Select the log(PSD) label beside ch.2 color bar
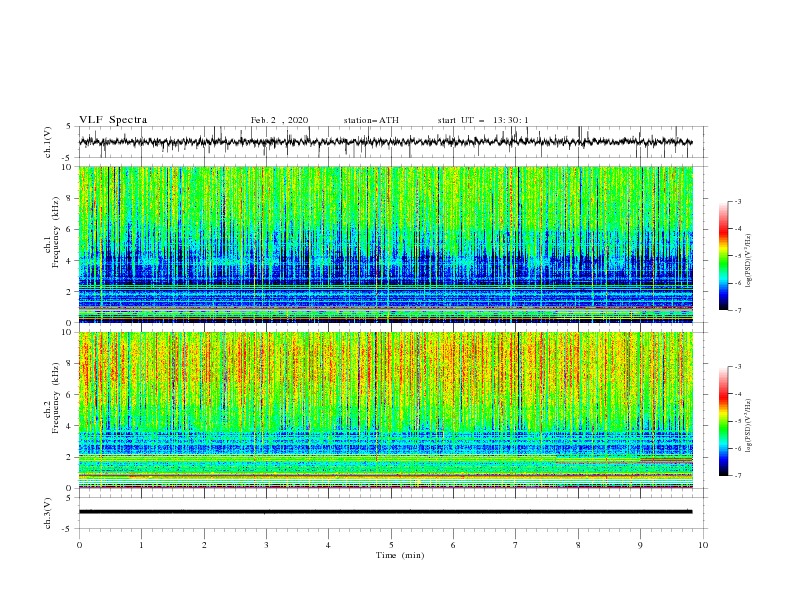This screenshot has height=612, width=792. point(749,426)
